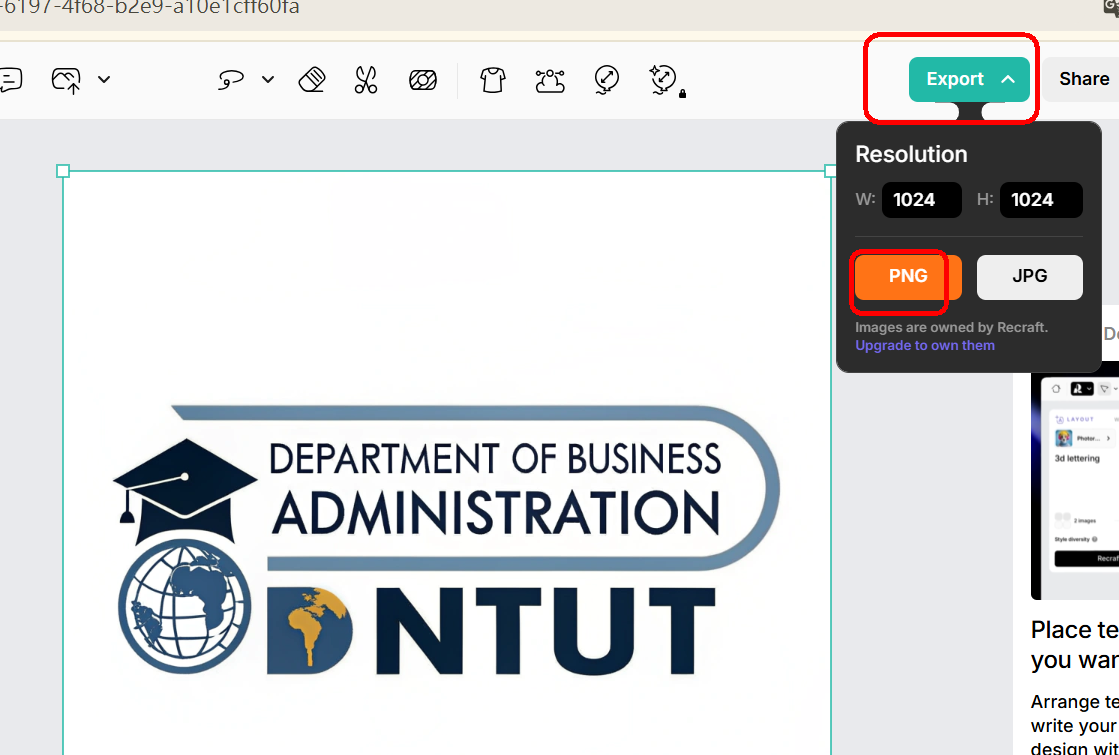The width and height of the screenshot is (1119, 755).
Task: Click the chat comment icon in toolbar
Action: point(10,79)
